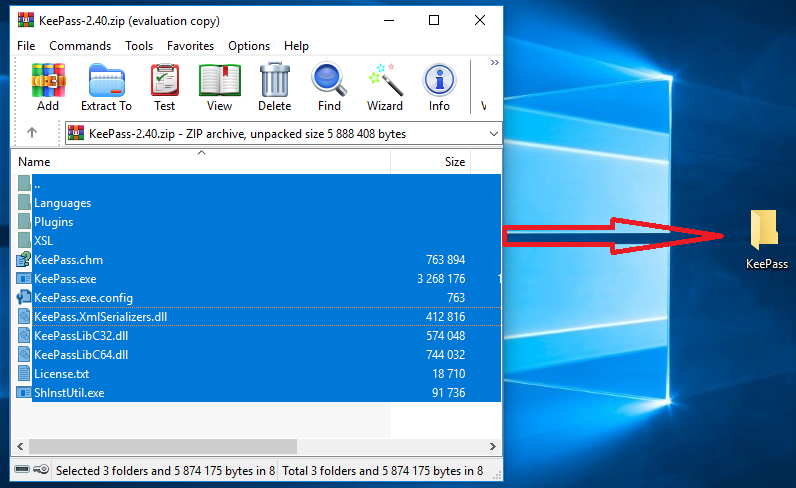
Task: Open the Commands menu
Action: [80, 46]
